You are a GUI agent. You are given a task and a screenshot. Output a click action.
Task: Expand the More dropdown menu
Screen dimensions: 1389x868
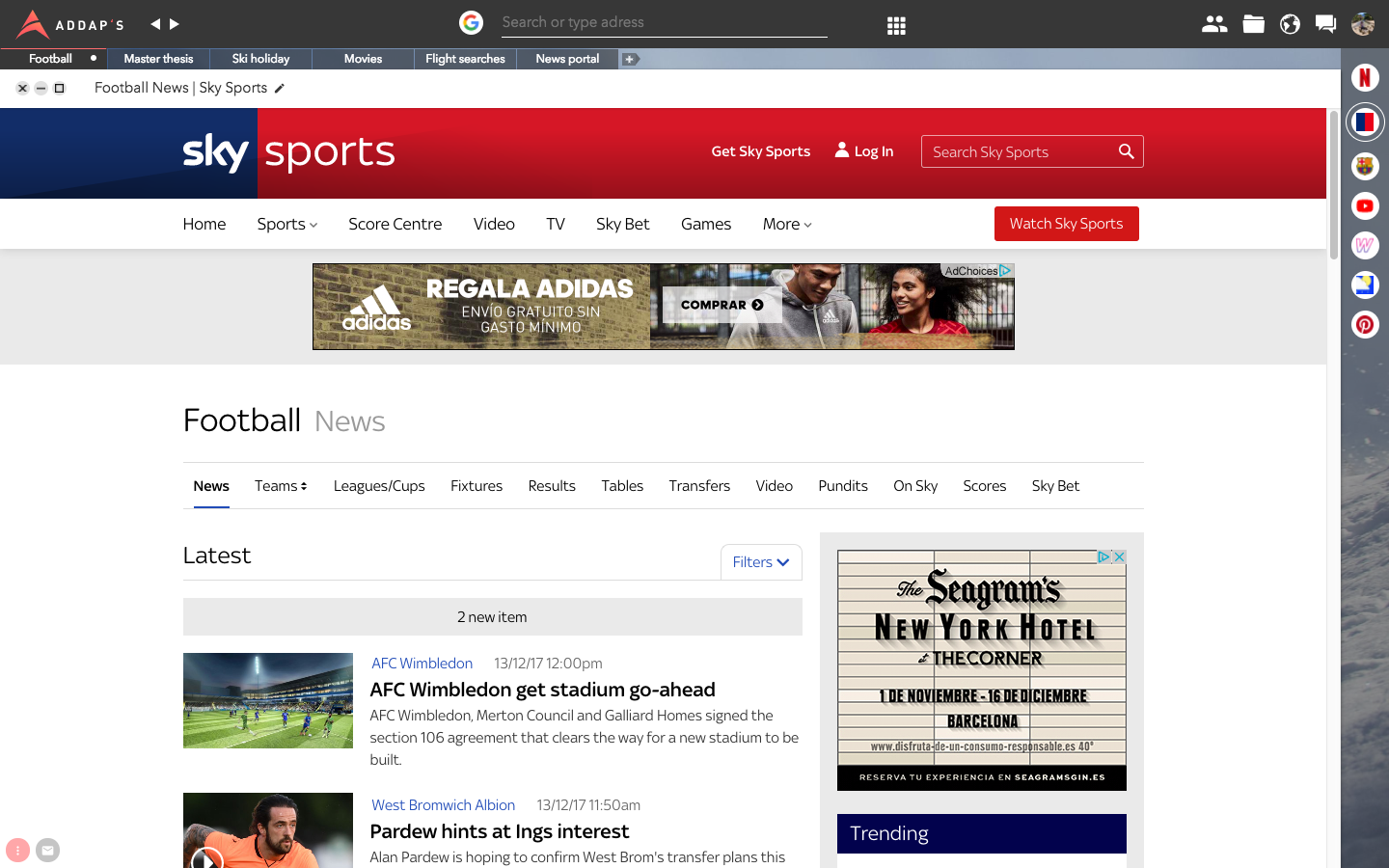[x=787, y=224]
